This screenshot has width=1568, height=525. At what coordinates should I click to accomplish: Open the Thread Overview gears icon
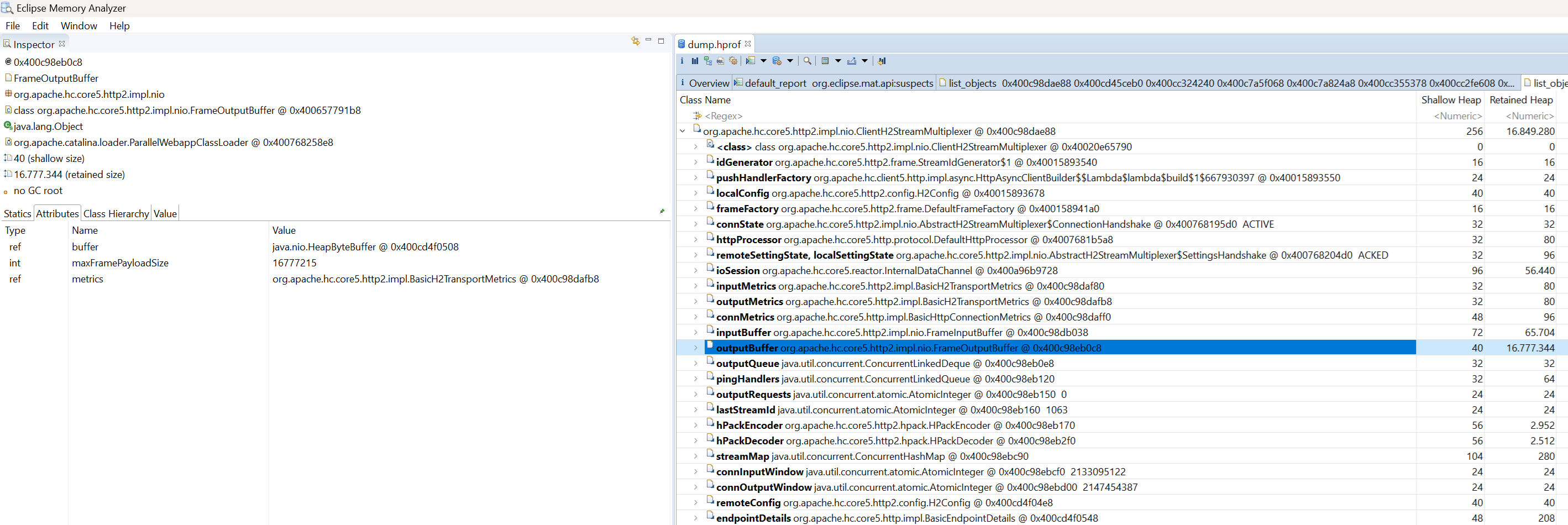click(733, 61)
